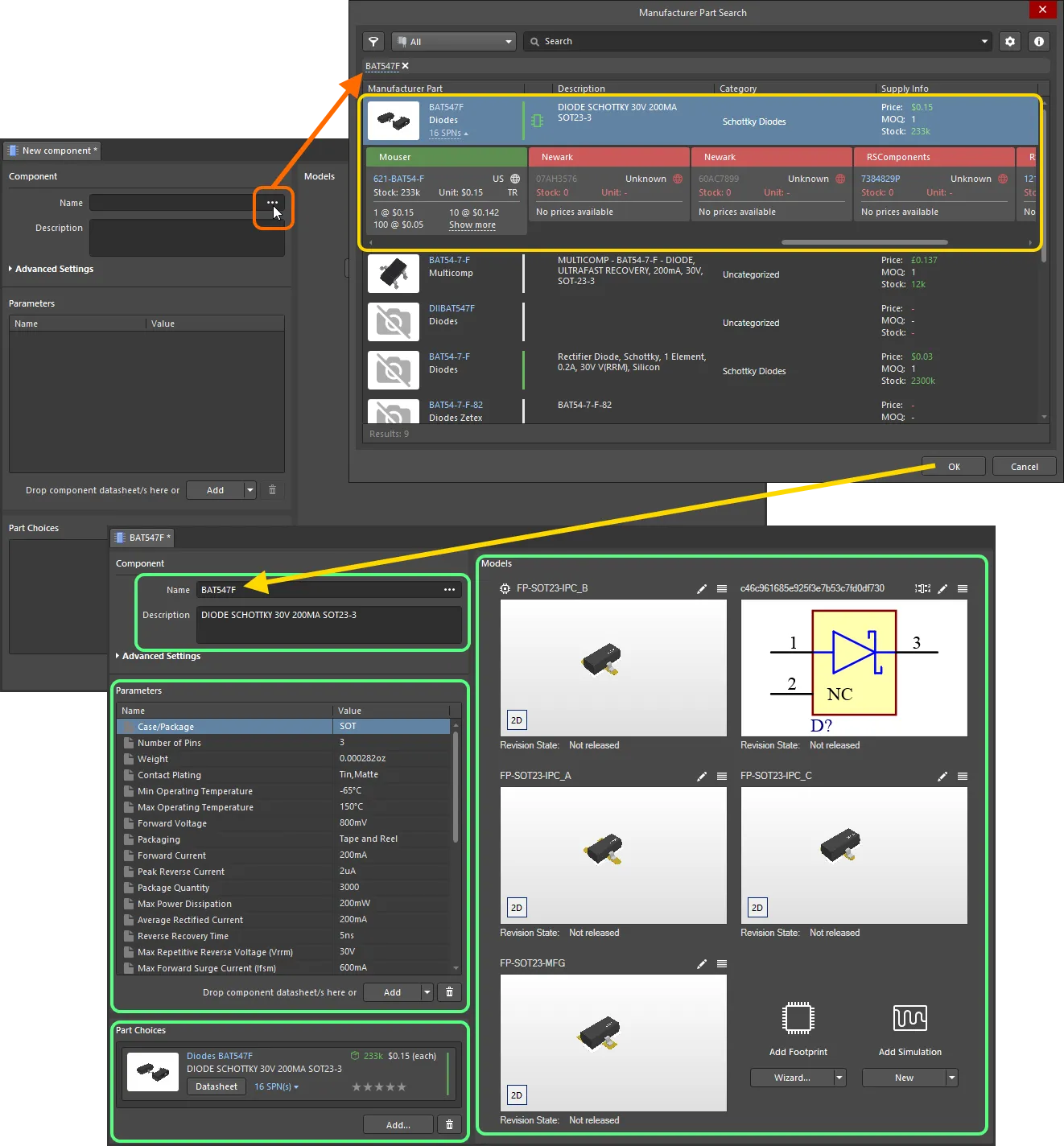Image resolution: width=1064 pixels, height=1146 pixels.
Task: Expand Advanced Settings in BAT547F panel
Action: point(158,656)
